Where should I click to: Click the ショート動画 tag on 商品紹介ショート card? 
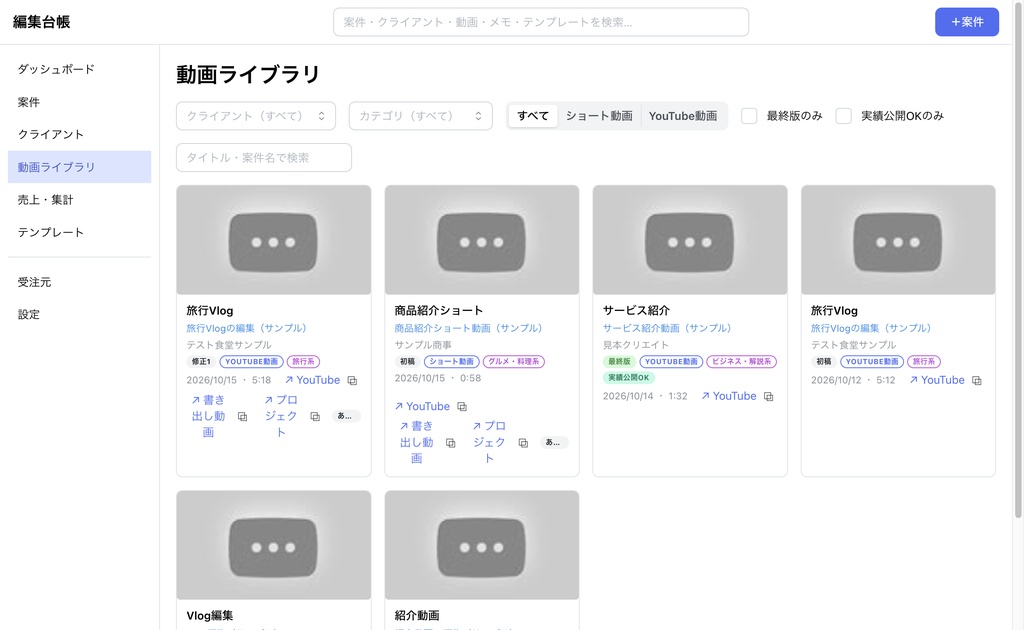click(x=451, y=362)
